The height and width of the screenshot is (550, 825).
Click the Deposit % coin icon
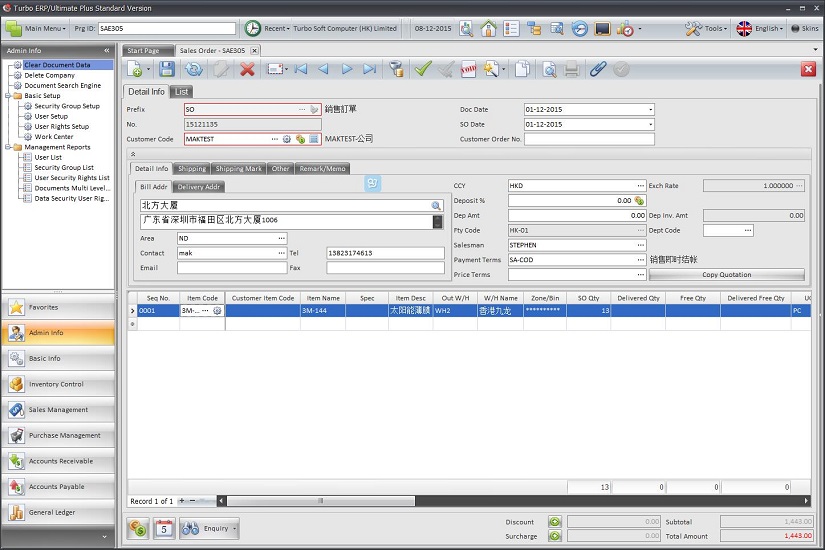pyautogui.click(x=639, y=201)
